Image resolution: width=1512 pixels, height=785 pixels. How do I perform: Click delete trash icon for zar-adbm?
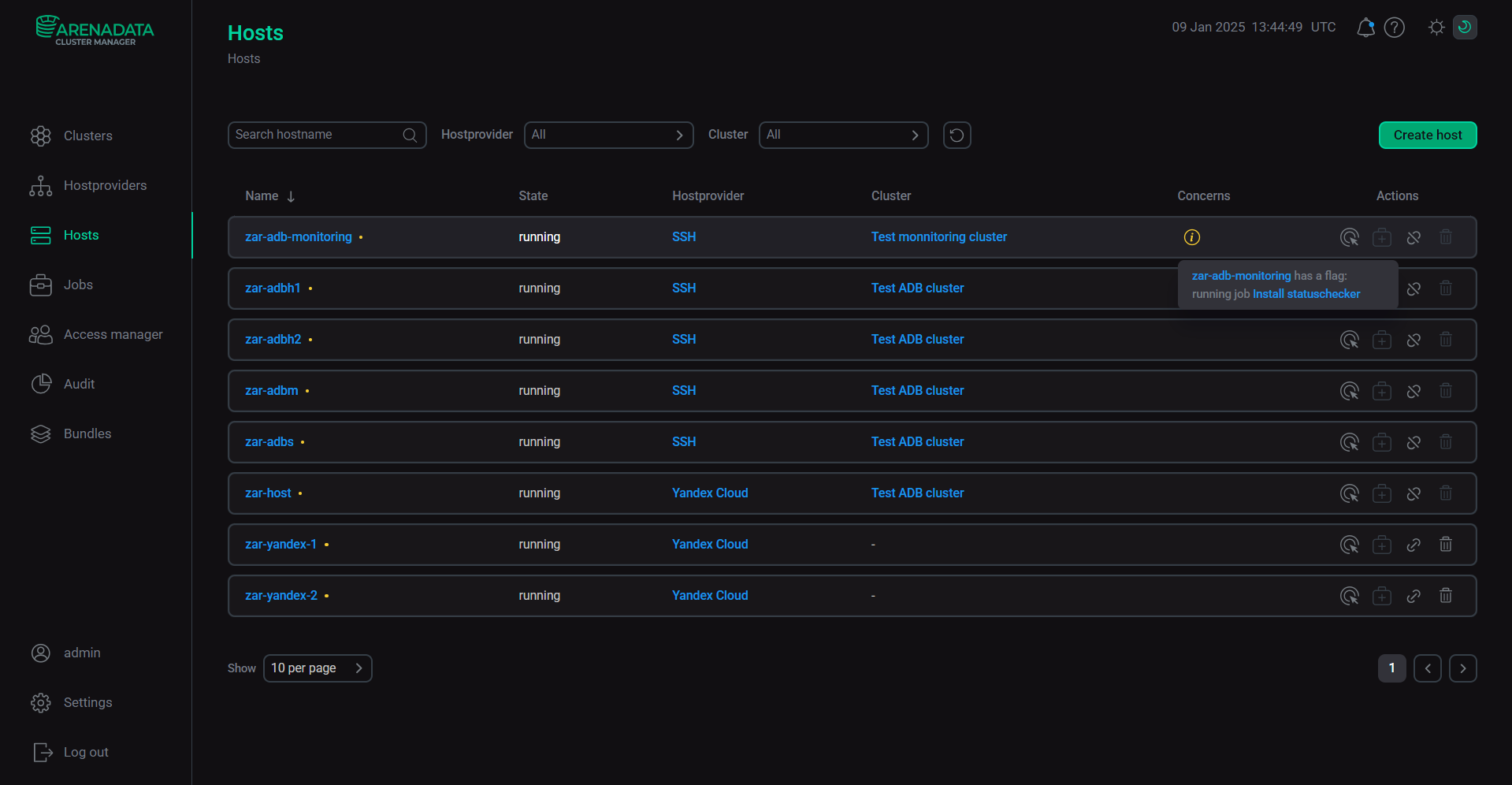[x=1446, y=390]
